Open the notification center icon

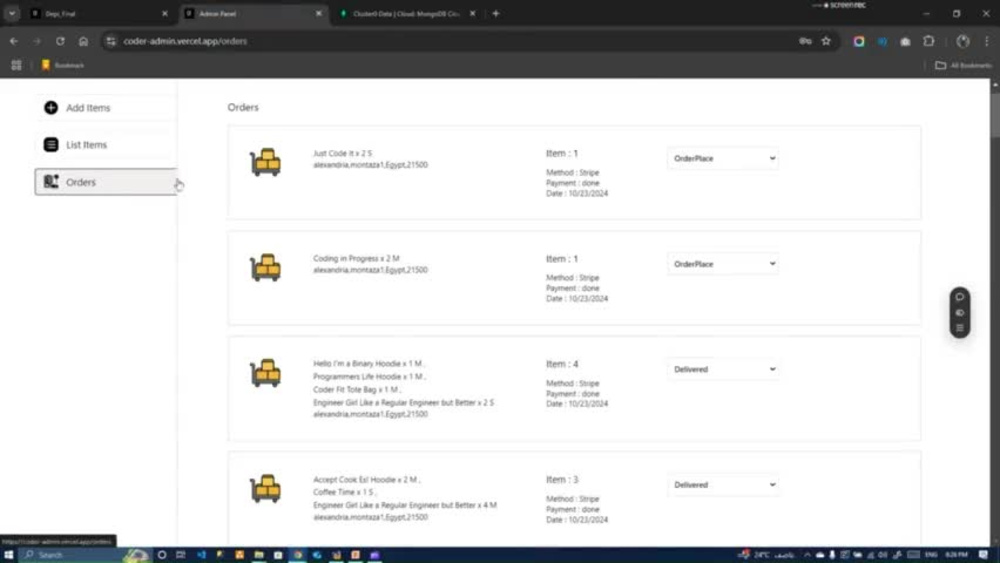coord(983,555)
